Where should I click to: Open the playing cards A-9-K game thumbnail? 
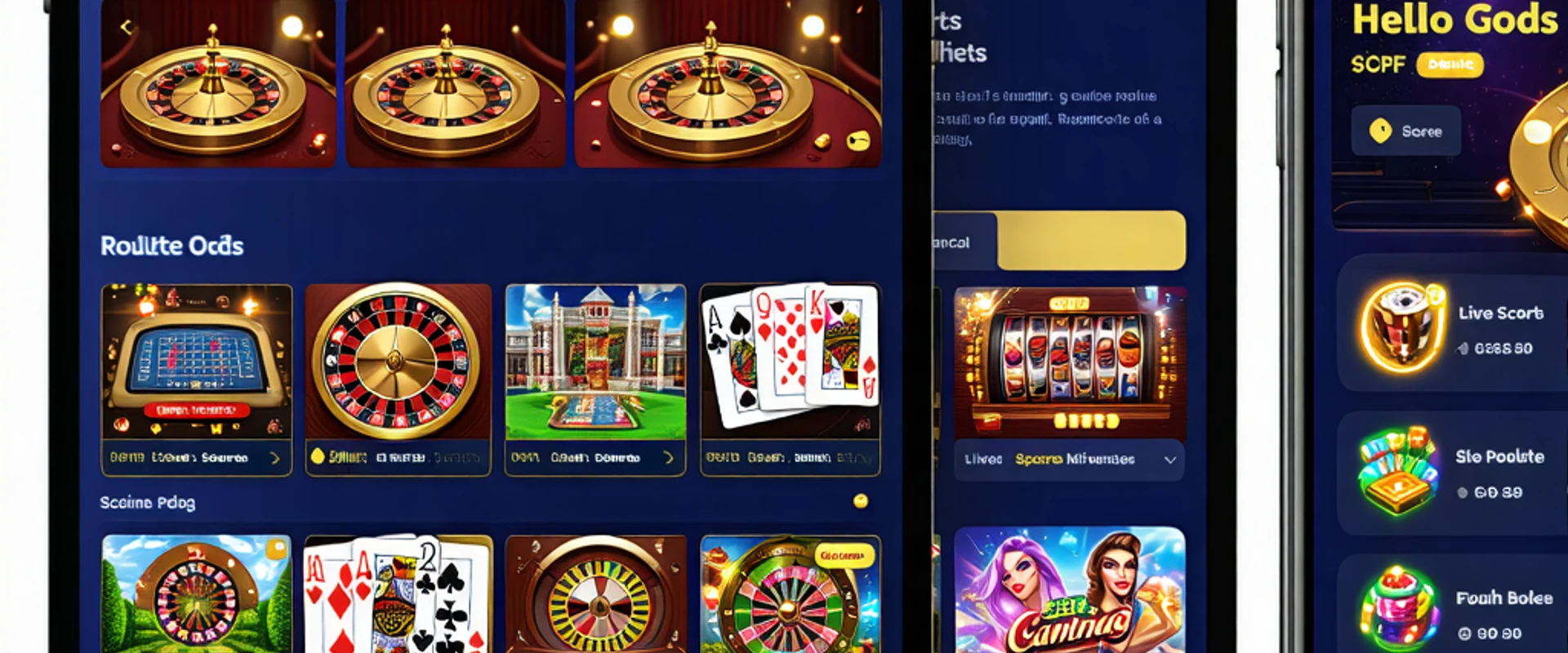coord(791,362)
